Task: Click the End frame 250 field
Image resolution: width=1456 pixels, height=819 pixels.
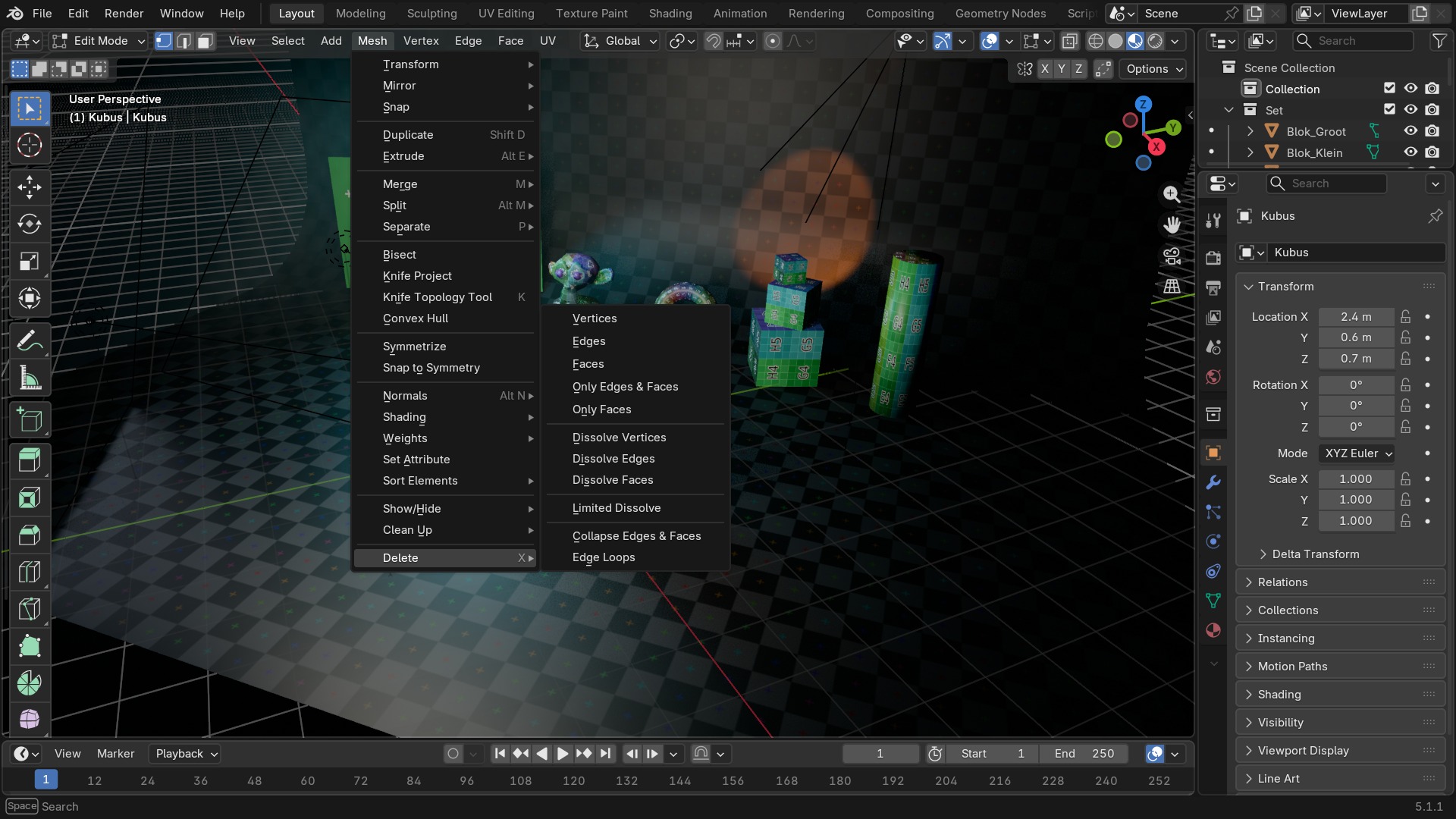Action: 1084,754
